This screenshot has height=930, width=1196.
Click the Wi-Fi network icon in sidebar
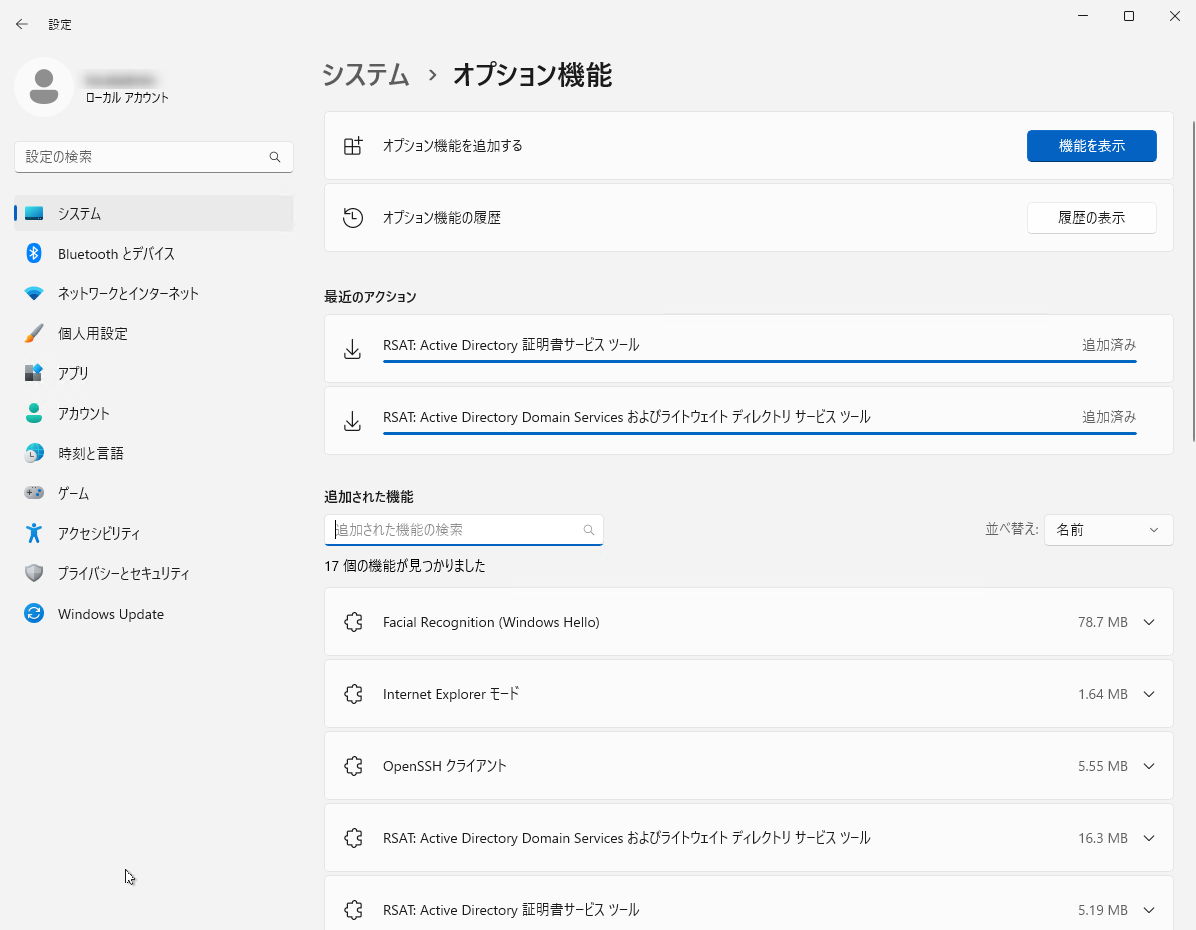pyautogui.click(x=34, y=294)
